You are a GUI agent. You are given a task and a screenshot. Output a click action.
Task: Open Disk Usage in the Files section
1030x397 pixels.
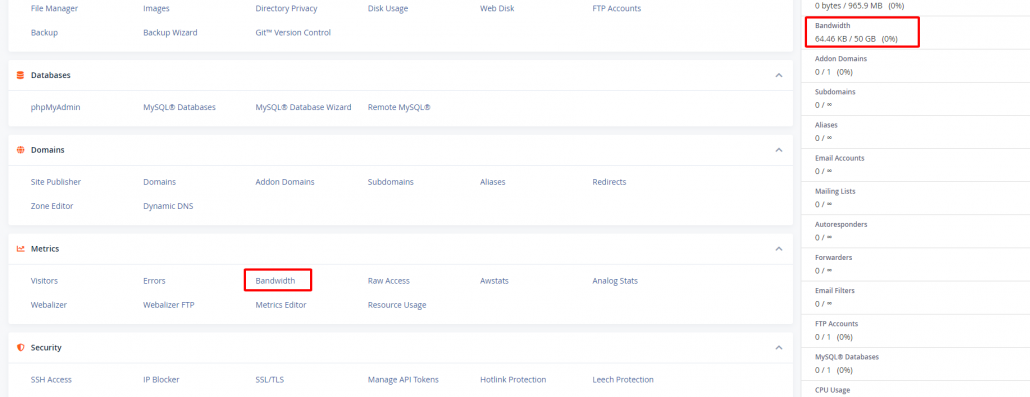388,9
